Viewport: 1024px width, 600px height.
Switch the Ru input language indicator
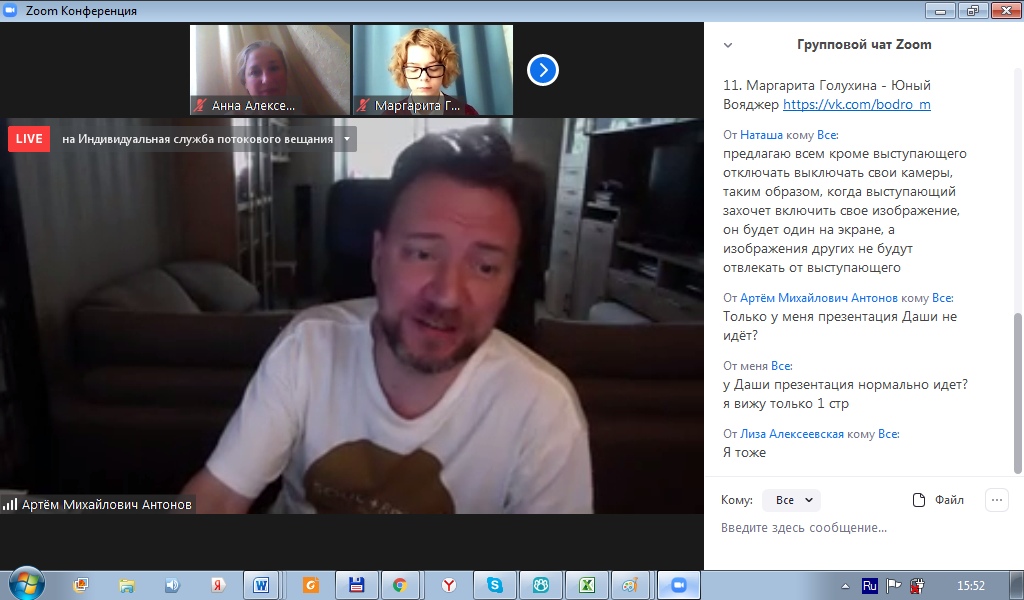click(x=869, y=586)
